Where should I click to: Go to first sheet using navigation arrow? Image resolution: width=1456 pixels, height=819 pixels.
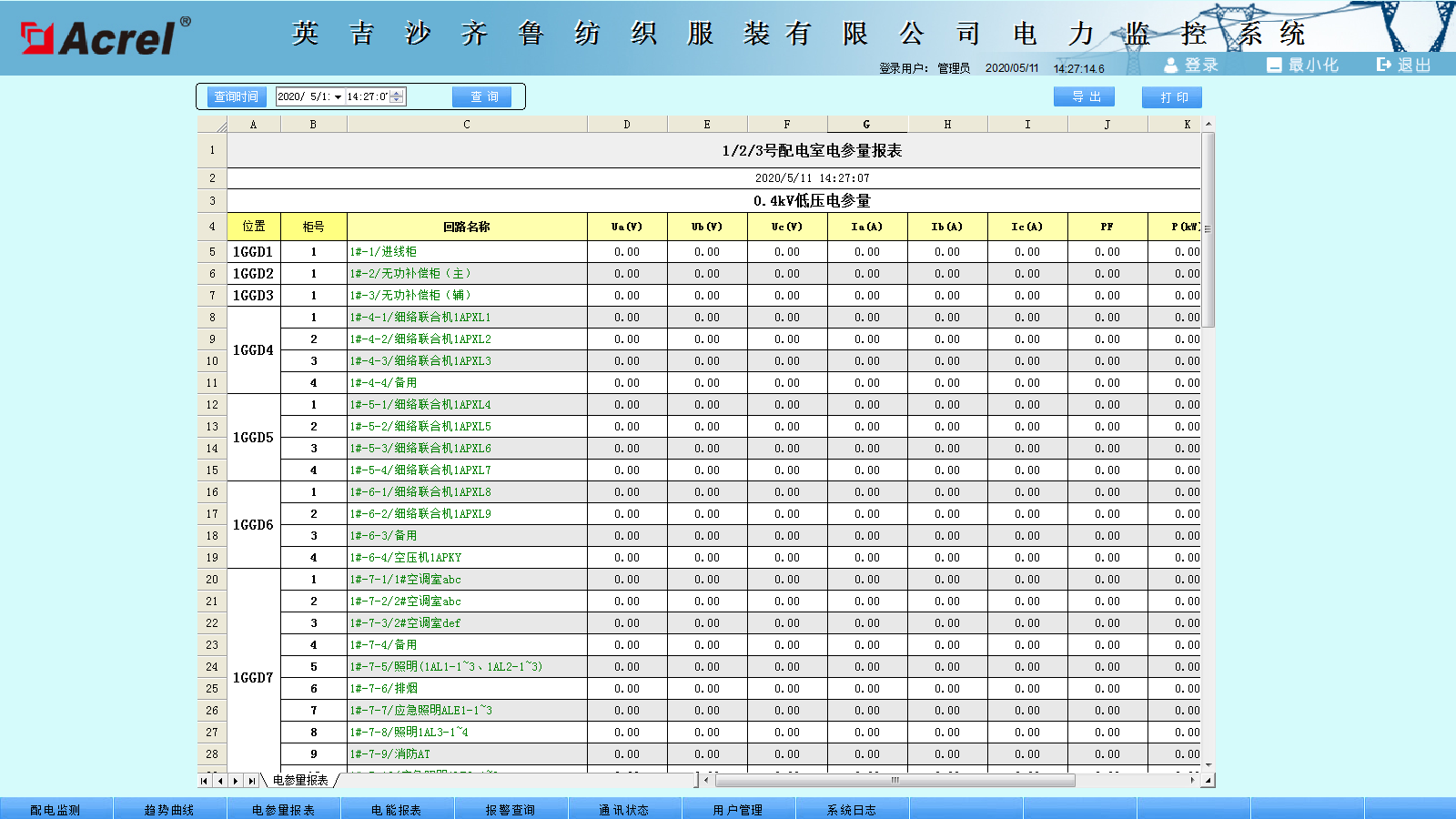[205, 781]
